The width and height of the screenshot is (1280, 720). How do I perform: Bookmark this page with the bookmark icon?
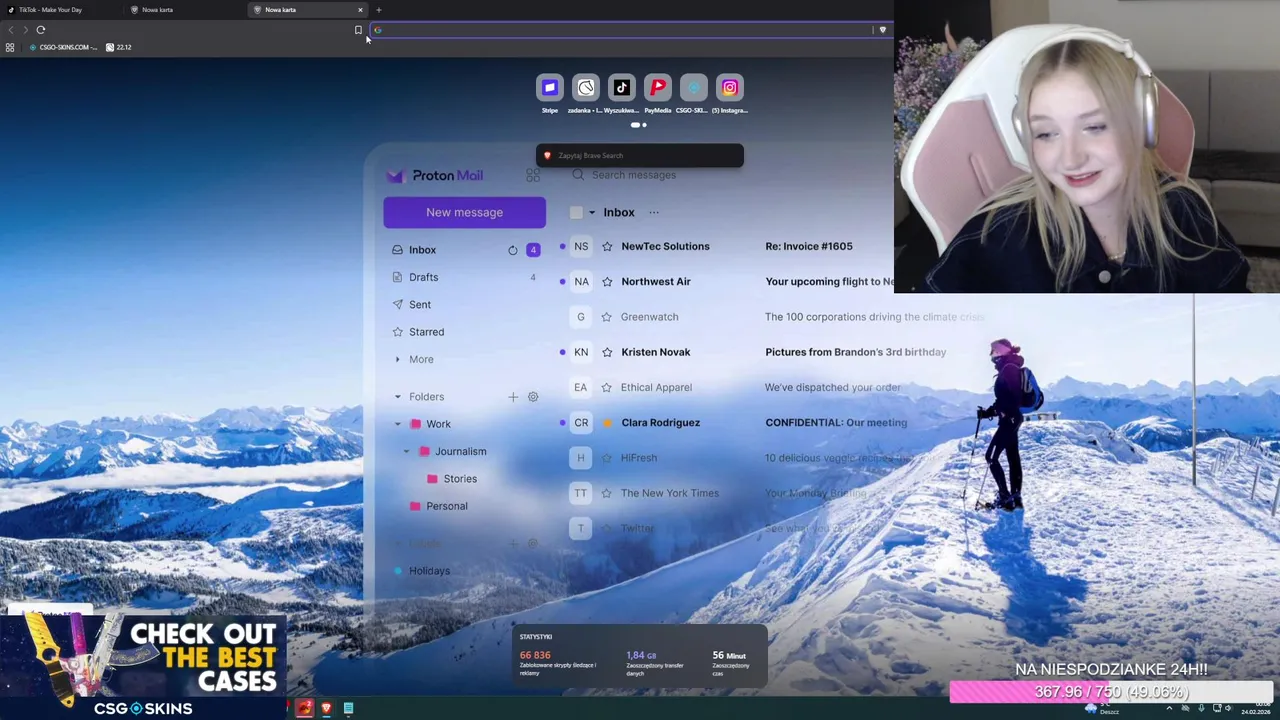click(x=358, y=30)
